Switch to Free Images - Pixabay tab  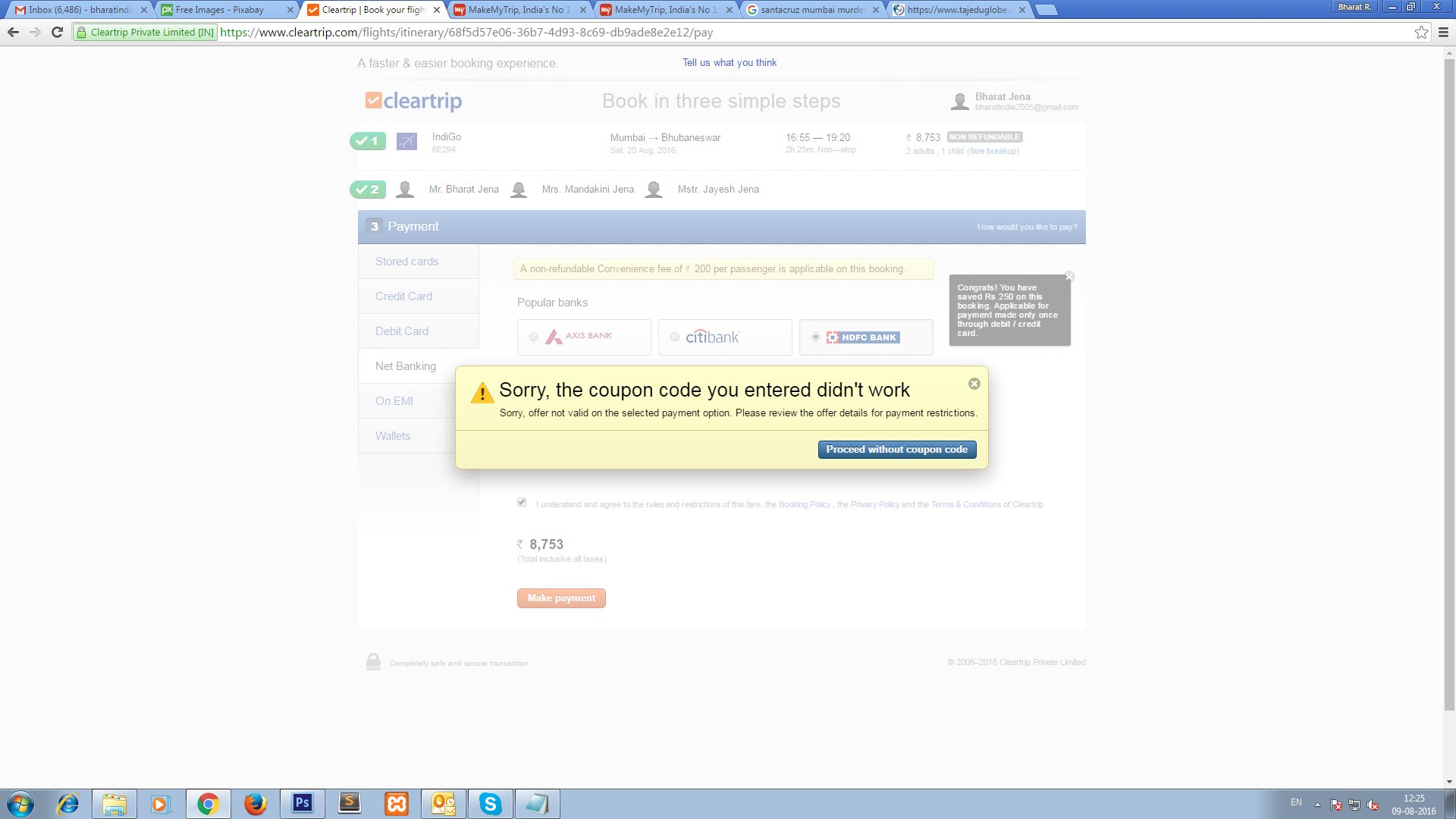click(x=226, y=10)
